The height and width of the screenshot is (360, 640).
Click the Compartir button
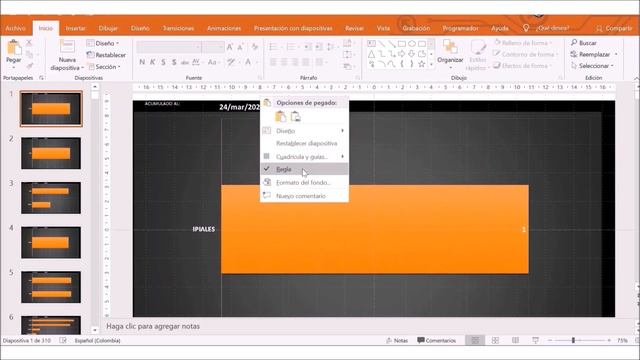(x=614, y=28)
